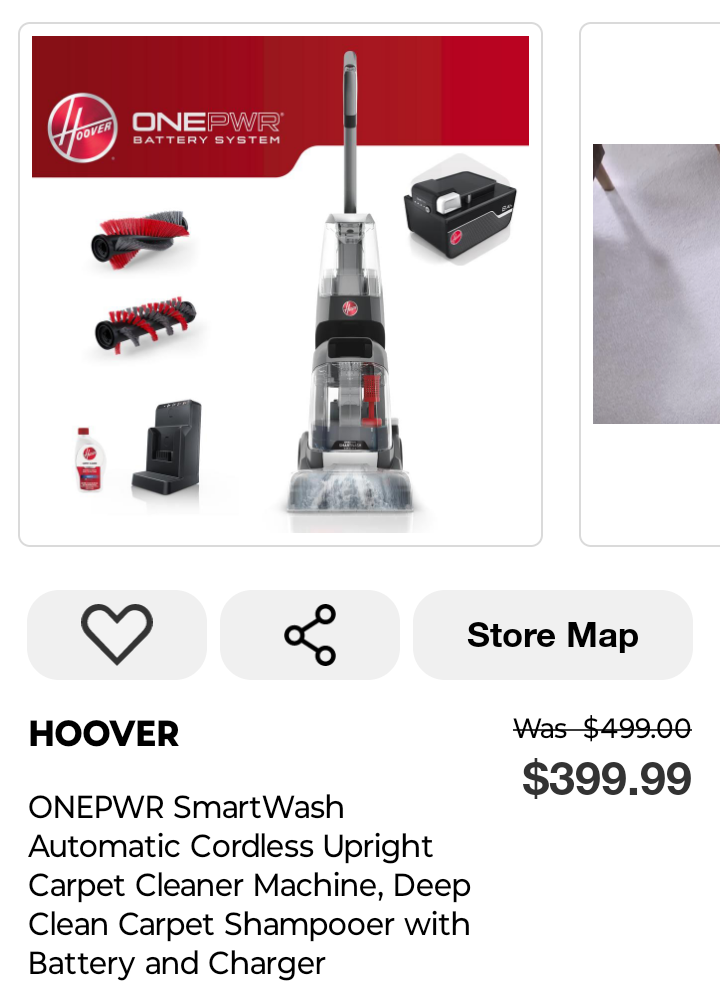Tap the carpet cleaner nozzle base

(350, 491)
